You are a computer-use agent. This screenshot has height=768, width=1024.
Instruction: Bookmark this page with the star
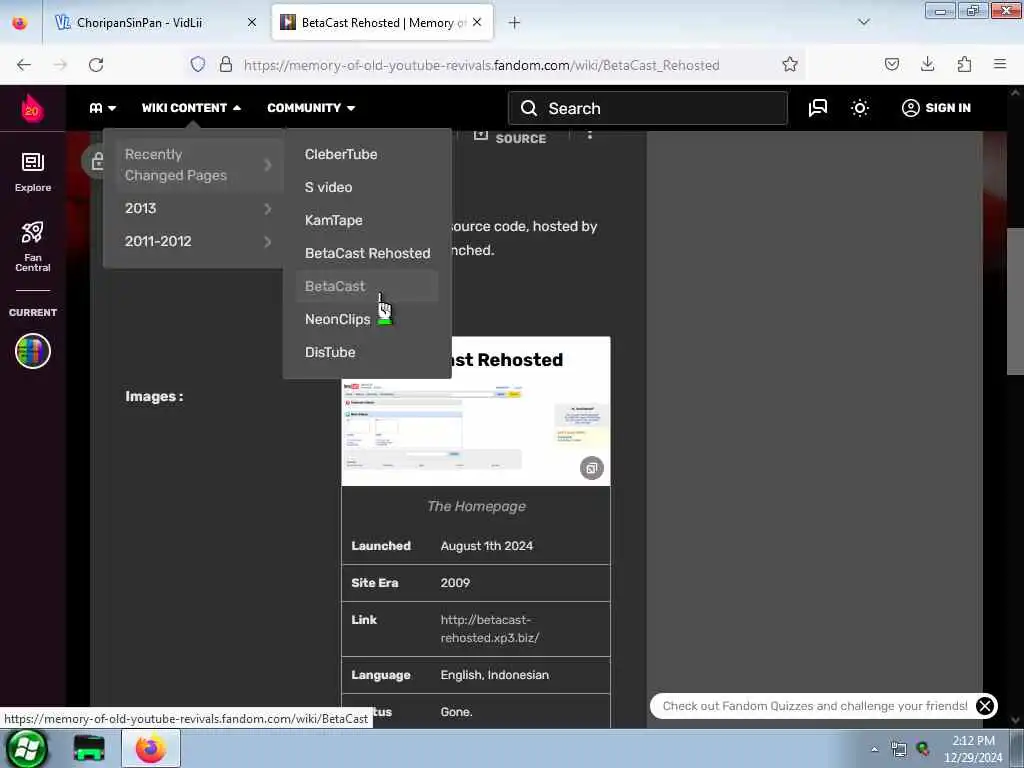[x=790, y=64]
